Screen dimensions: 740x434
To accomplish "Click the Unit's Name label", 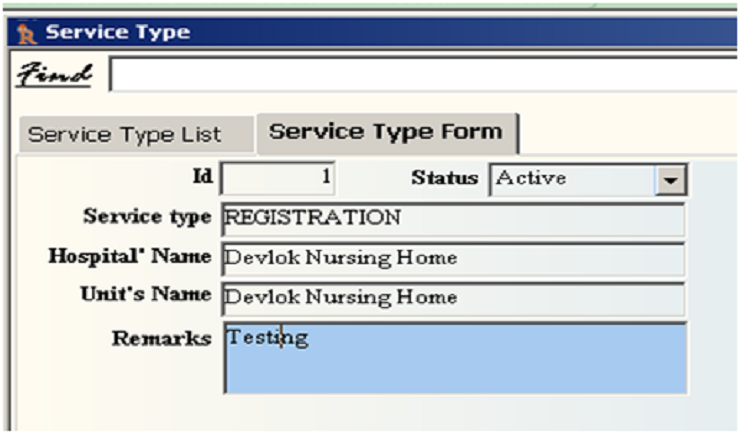I will (x=145, y=295).
